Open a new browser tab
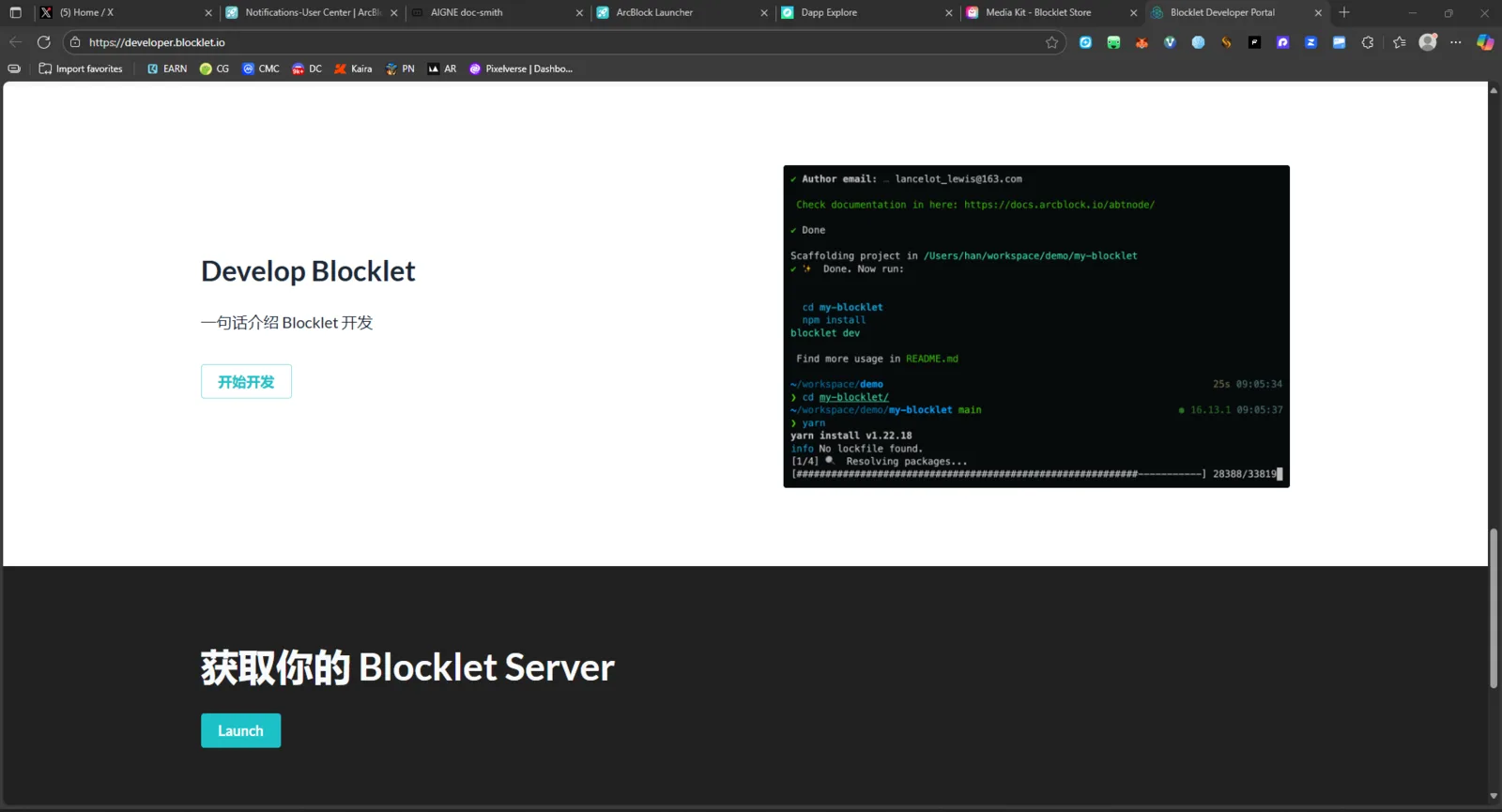Screen dimensions: 1502x812 pos(1344,12)
